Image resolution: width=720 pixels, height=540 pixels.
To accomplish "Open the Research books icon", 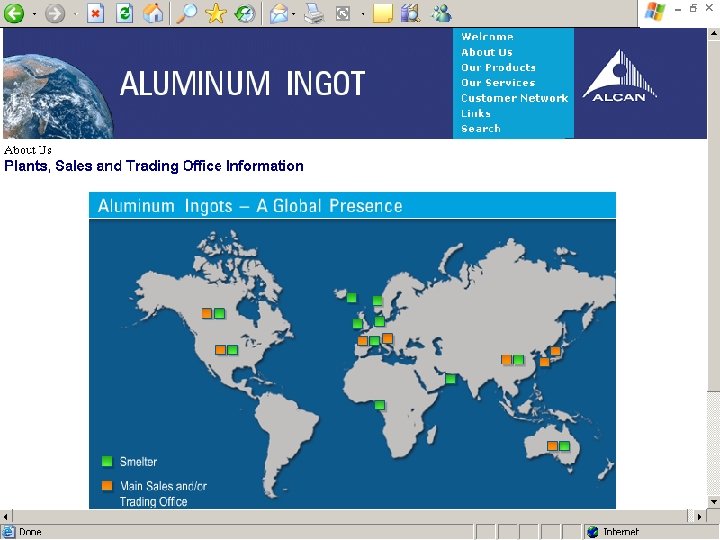I will [x=411, y=13].
